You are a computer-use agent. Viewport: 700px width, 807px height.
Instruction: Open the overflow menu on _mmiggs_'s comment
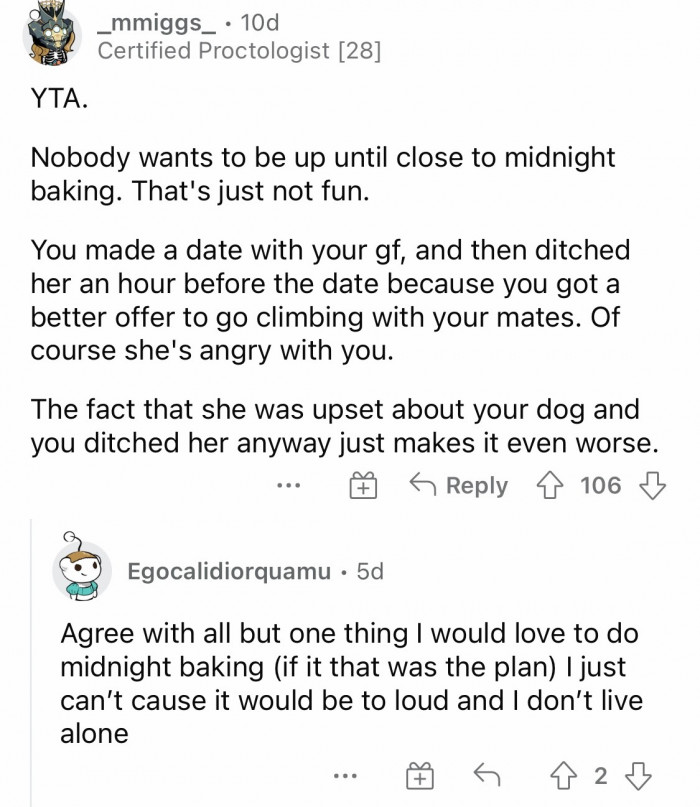pos(291,486)
